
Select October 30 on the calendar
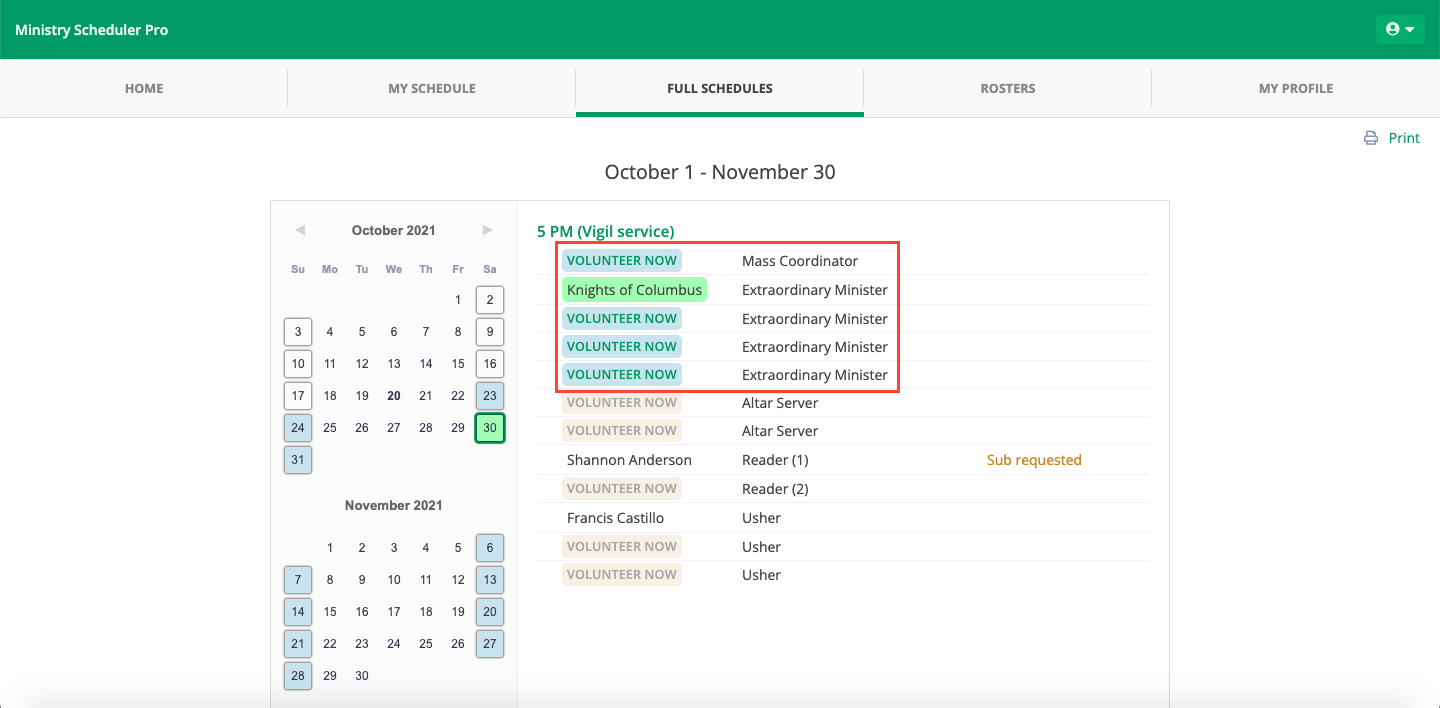point(490,428)
